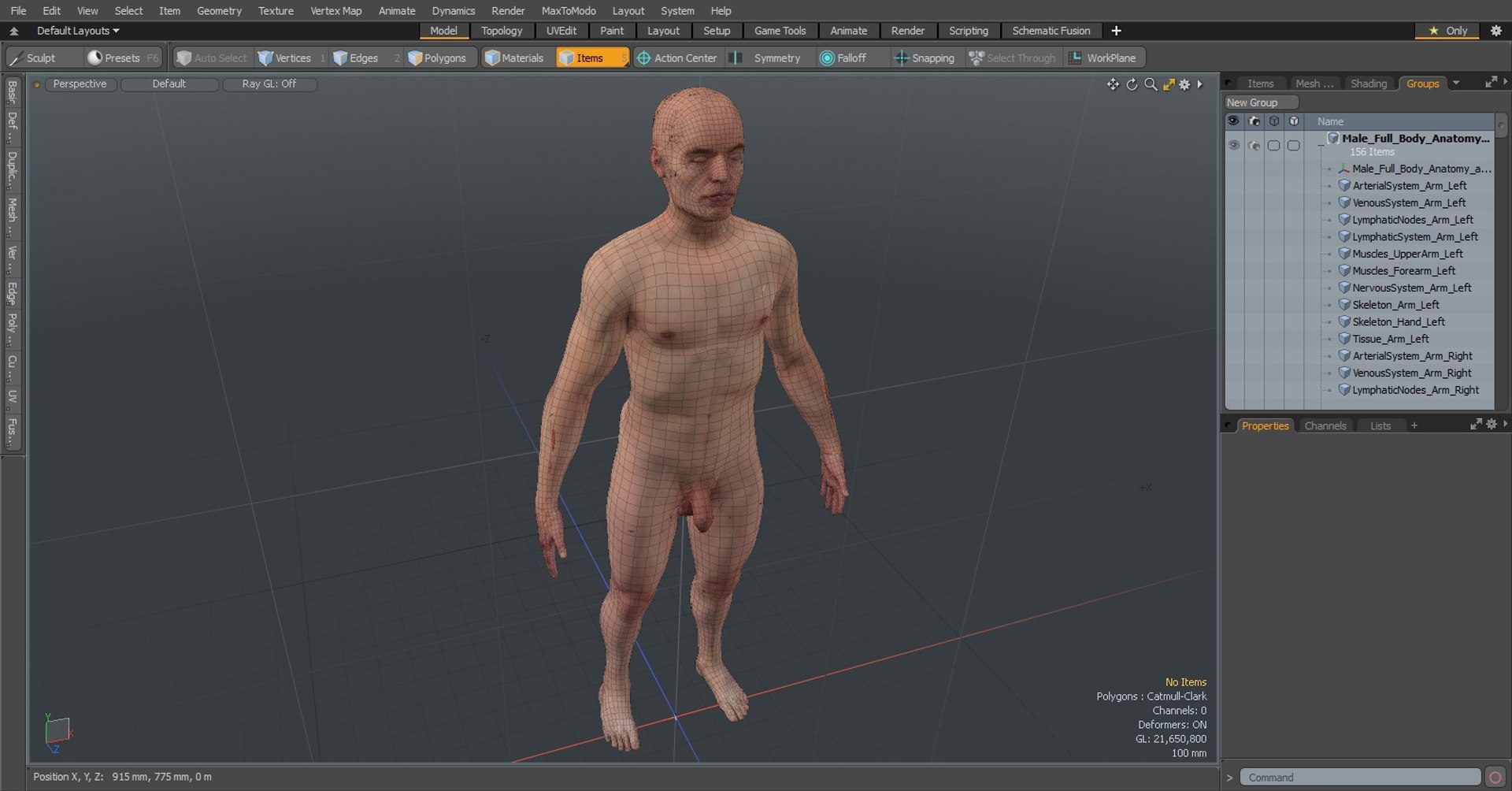
Task: Open the Perspective view type dropdown
Action: tap(80, 84)
